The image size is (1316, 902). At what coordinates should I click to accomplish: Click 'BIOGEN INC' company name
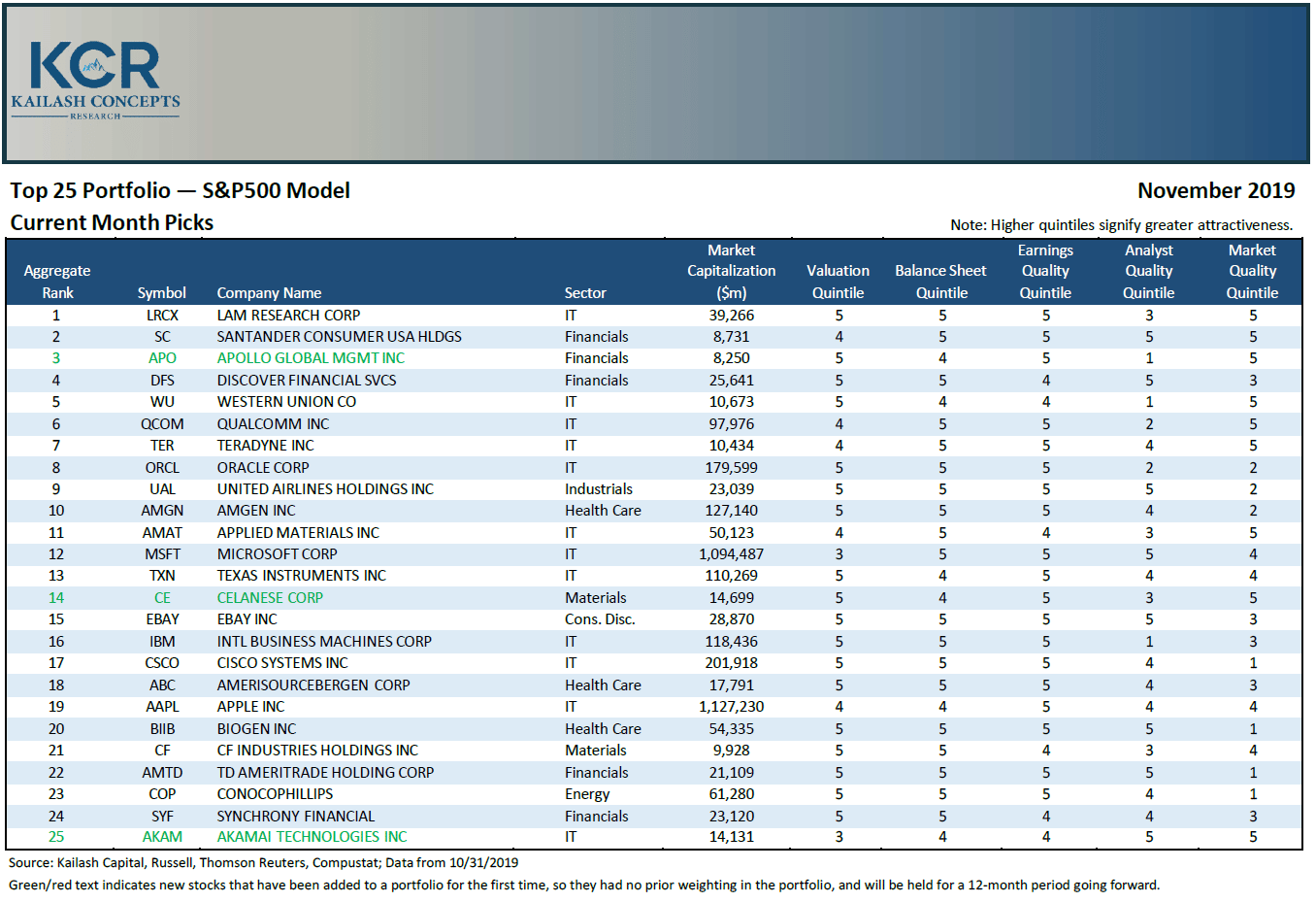(256, 729)
